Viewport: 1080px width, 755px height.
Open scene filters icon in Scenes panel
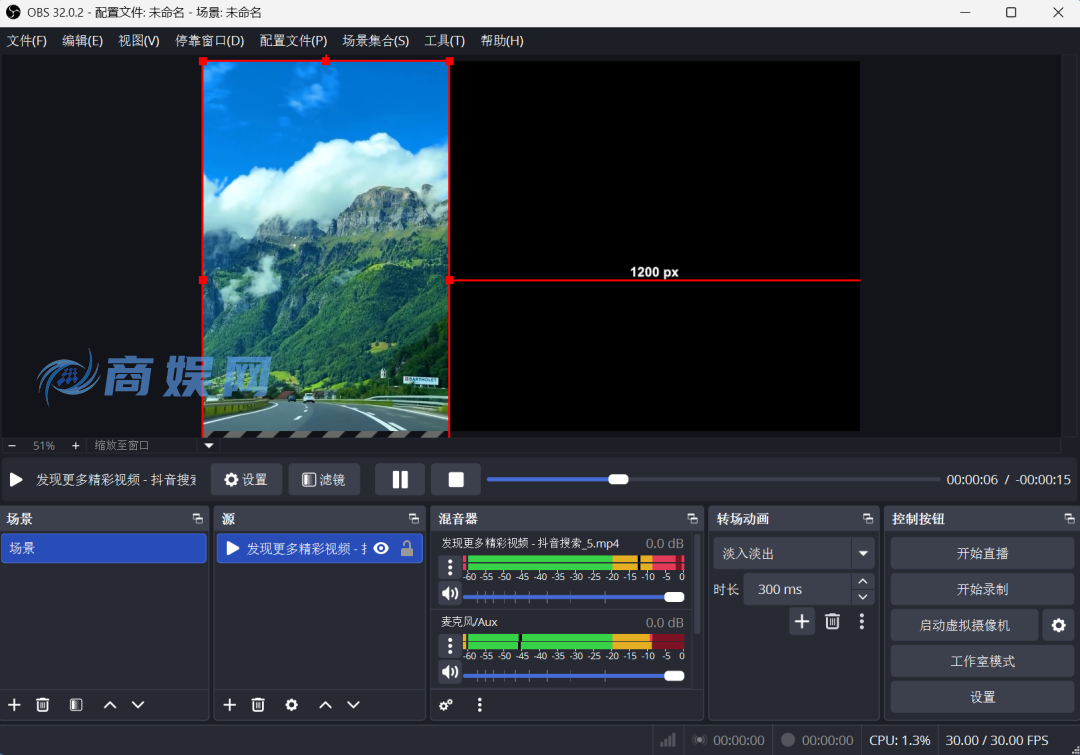click(x=76, y=705)
